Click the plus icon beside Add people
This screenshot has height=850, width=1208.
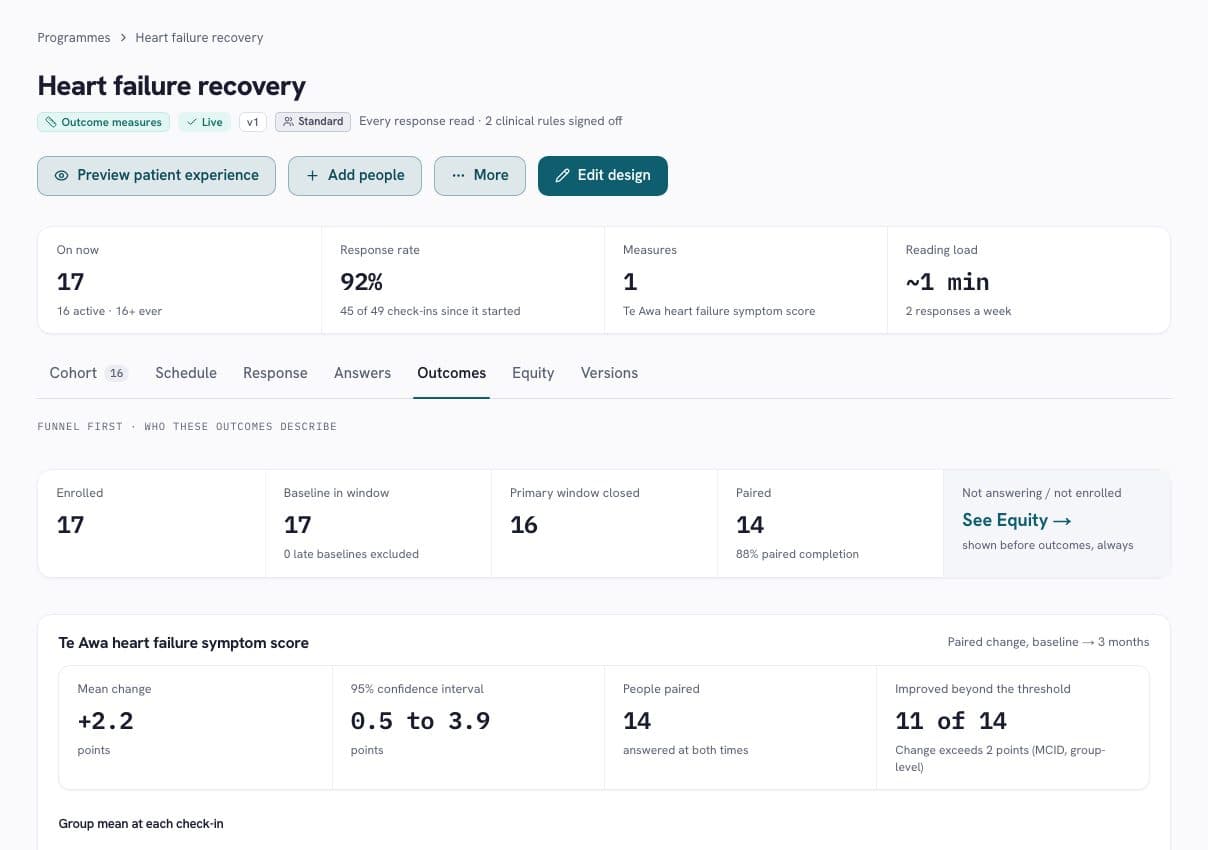pos(312,175)
